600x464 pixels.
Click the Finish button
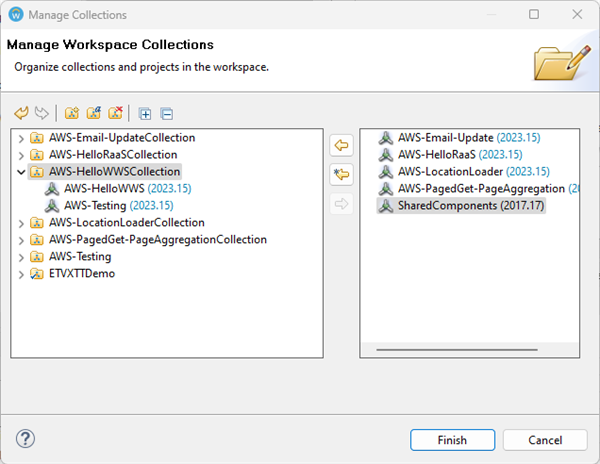tap(452, 440)
